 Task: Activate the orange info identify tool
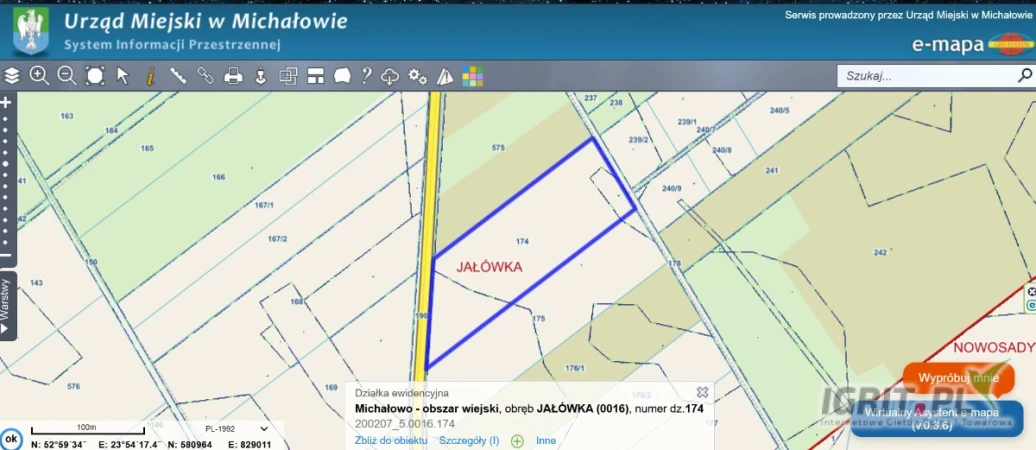coord(150,76)
